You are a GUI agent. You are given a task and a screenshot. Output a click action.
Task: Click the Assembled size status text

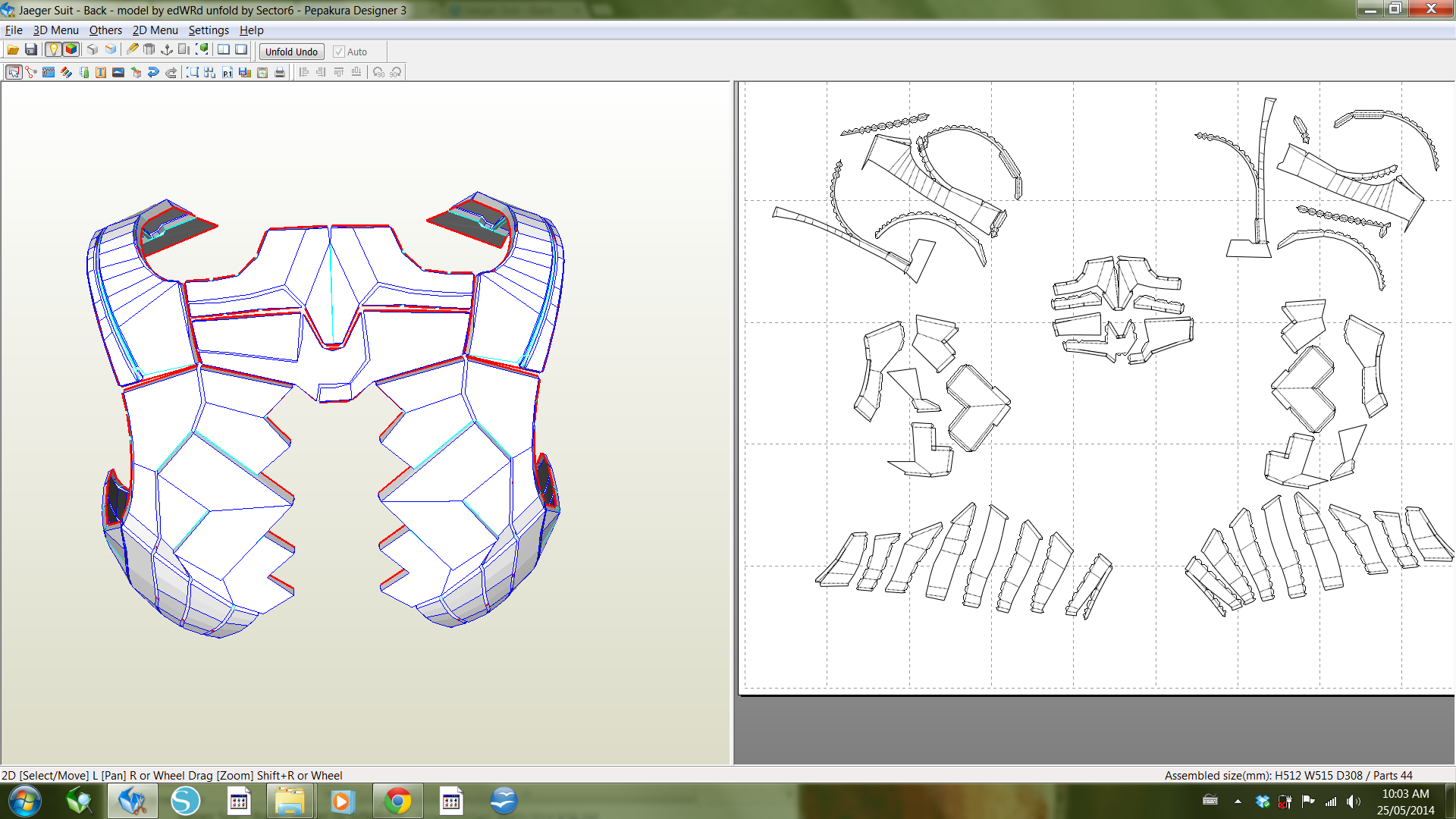point(1288,775)
